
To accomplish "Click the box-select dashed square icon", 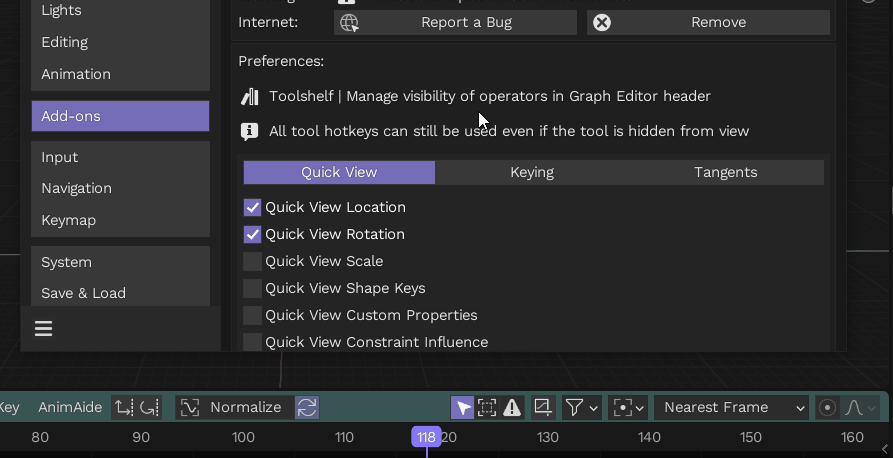I will coord(487,407).
